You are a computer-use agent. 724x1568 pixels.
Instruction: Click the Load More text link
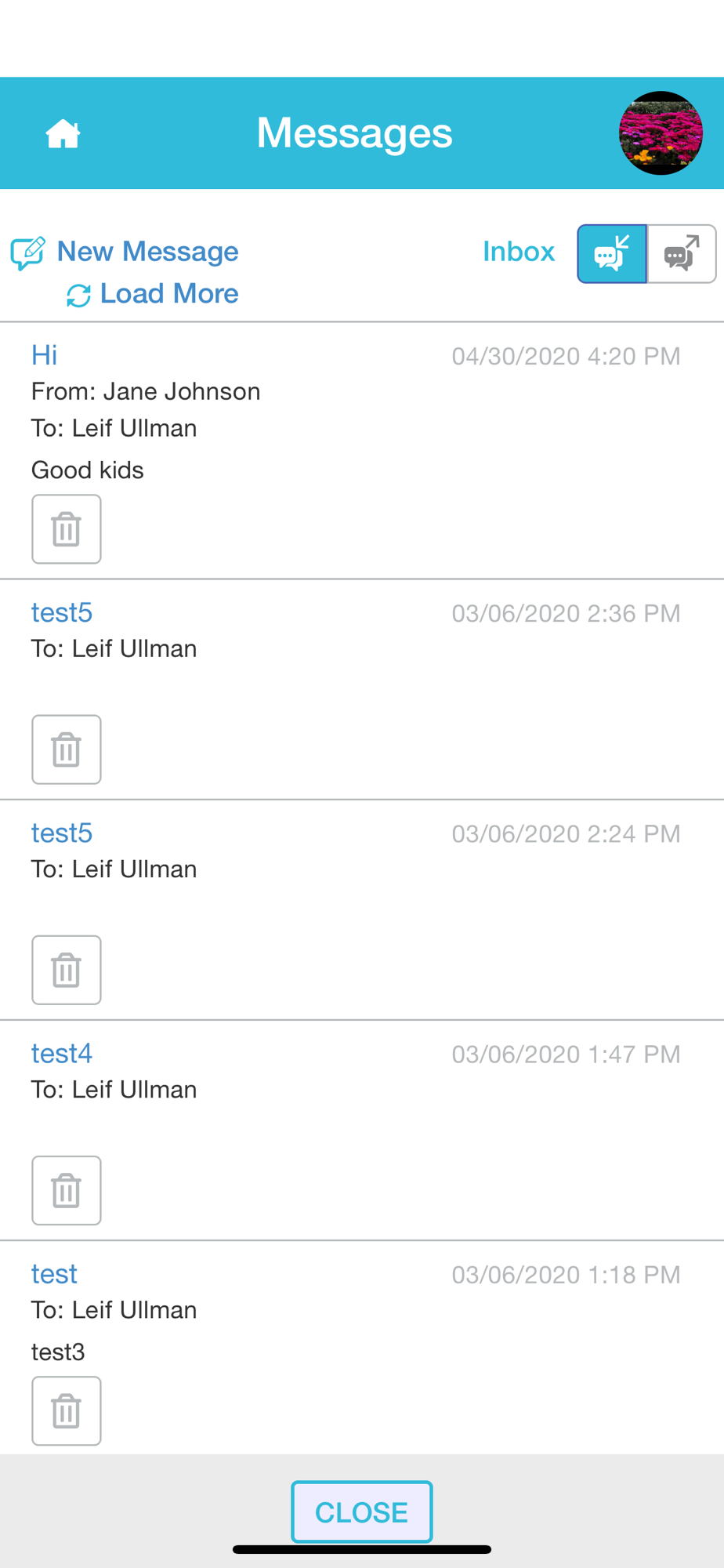(x=169, y=294)
